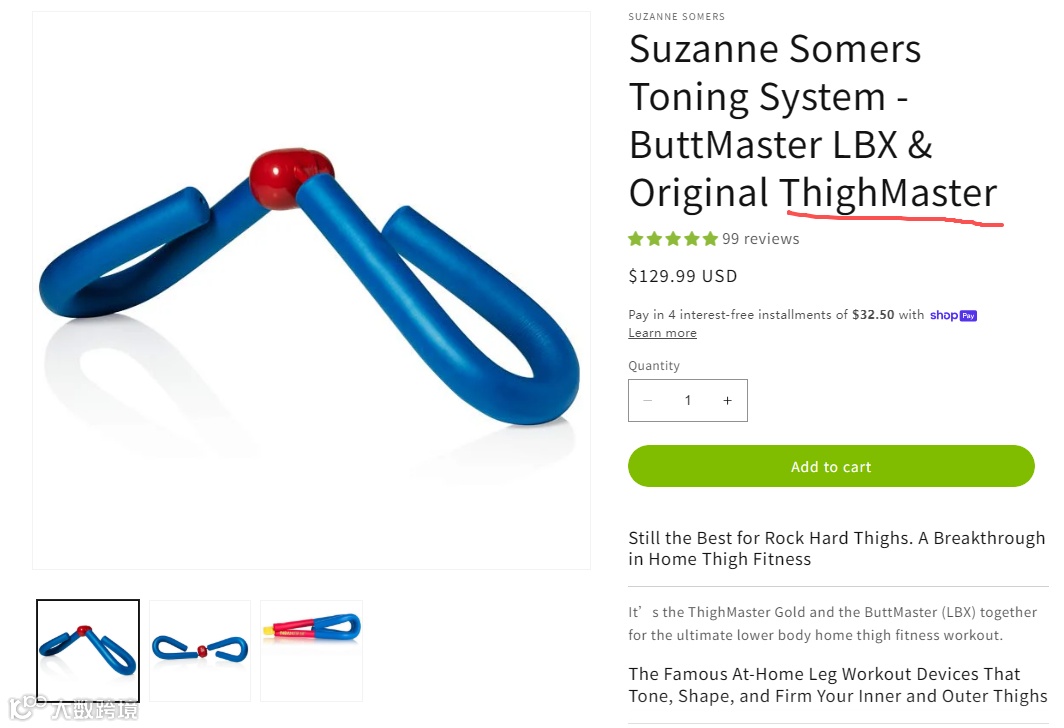Image resolution: width=1064 pixels, height=728 pixels.
Task: Click the ThighMaster Gold description paragraph
Action: coord(833,624)
